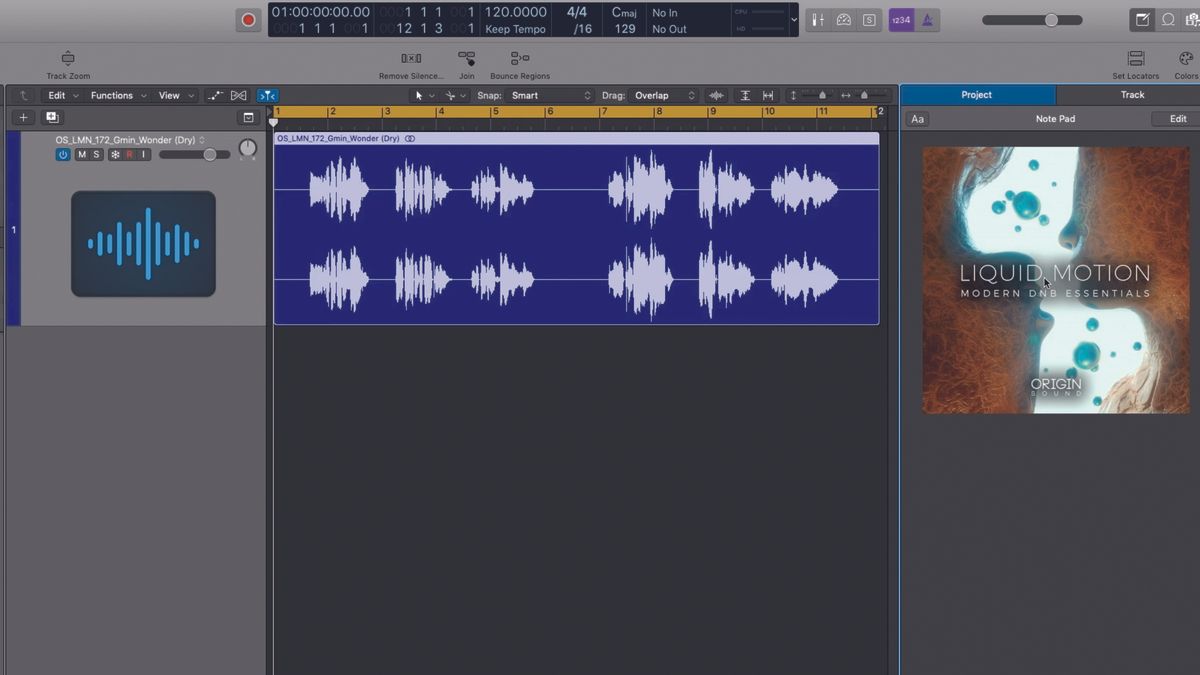Freeze the track using the snowflake button

coord(115,154)
